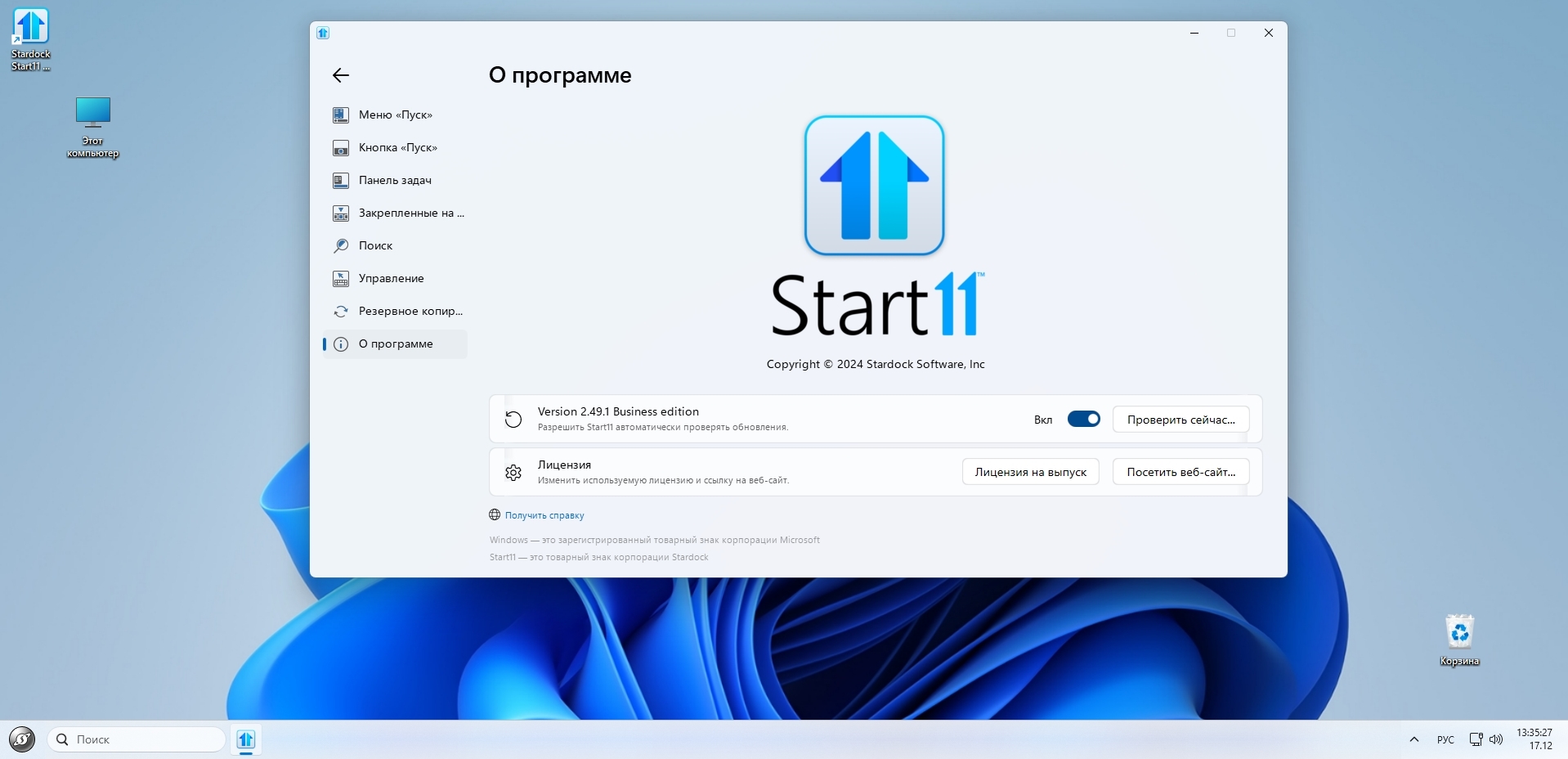Click the О программе info icon
1568x759 pixels.
point(341,344)
